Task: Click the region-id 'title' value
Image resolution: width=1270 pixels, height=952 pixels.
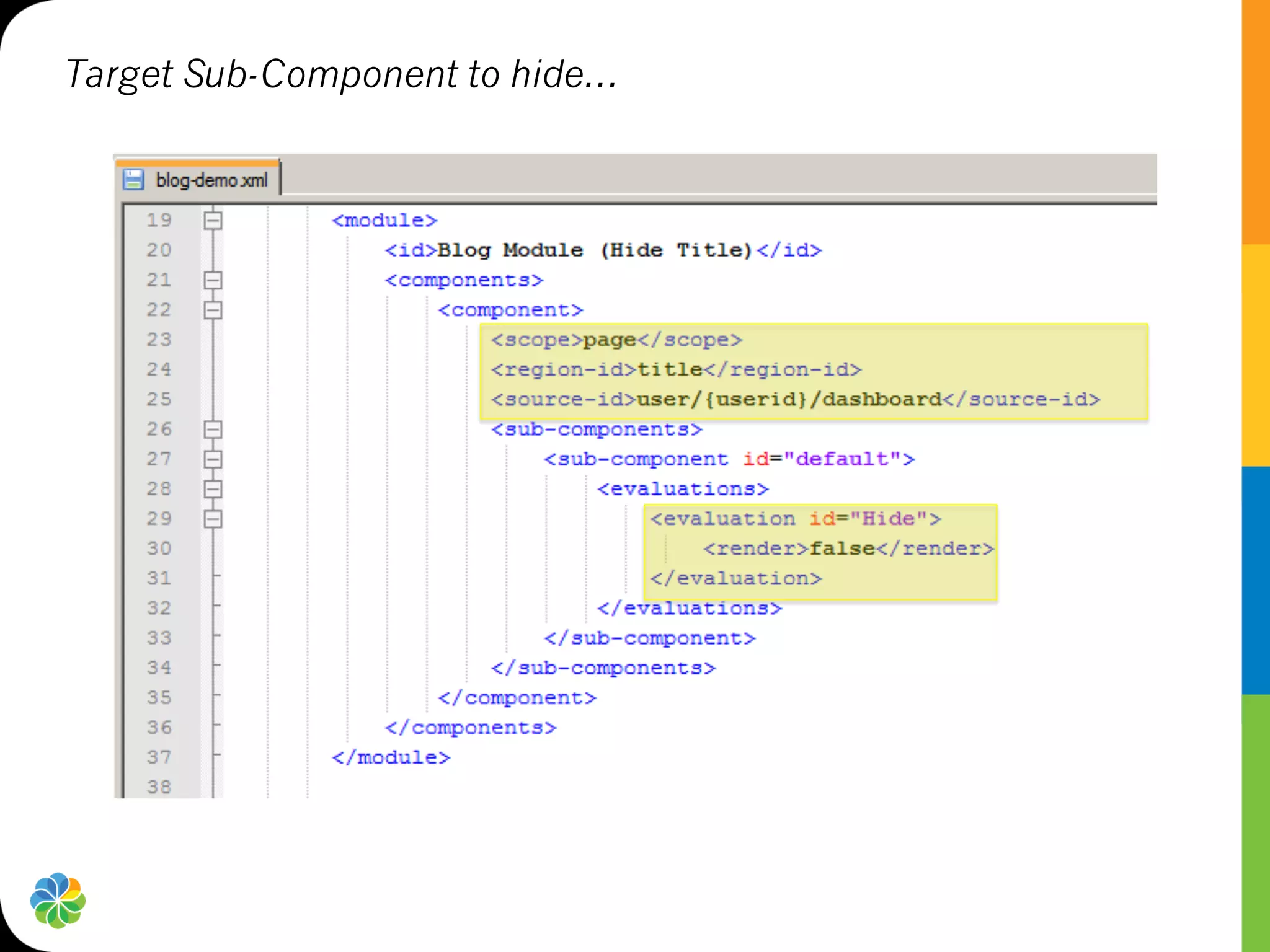Action: click(x=670, y=370)
